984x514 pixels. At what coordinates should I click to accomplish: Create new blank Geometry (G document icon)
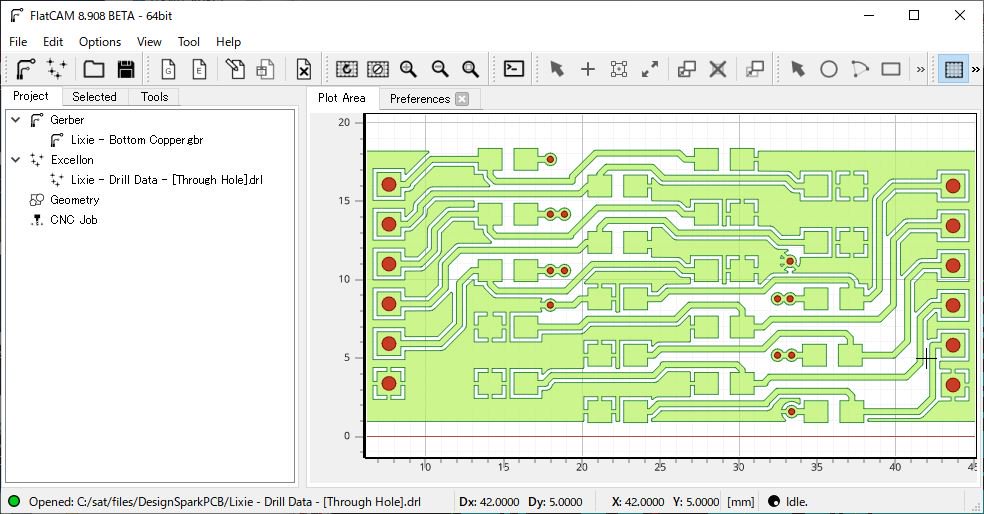(x=168, y=69)
